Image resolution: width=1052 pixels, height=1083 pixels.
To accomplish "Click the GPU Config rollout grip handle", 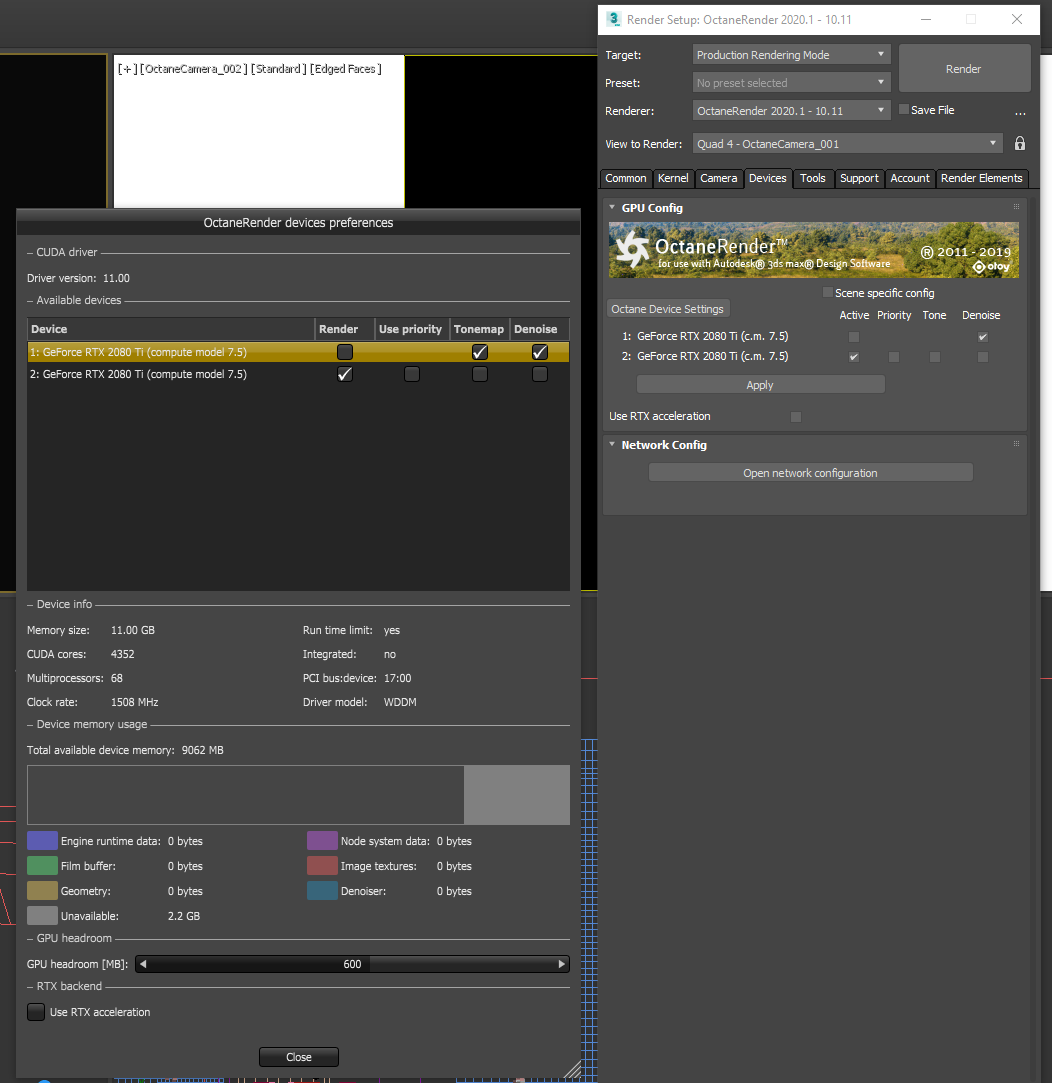I will click(x=1016, y=207).
